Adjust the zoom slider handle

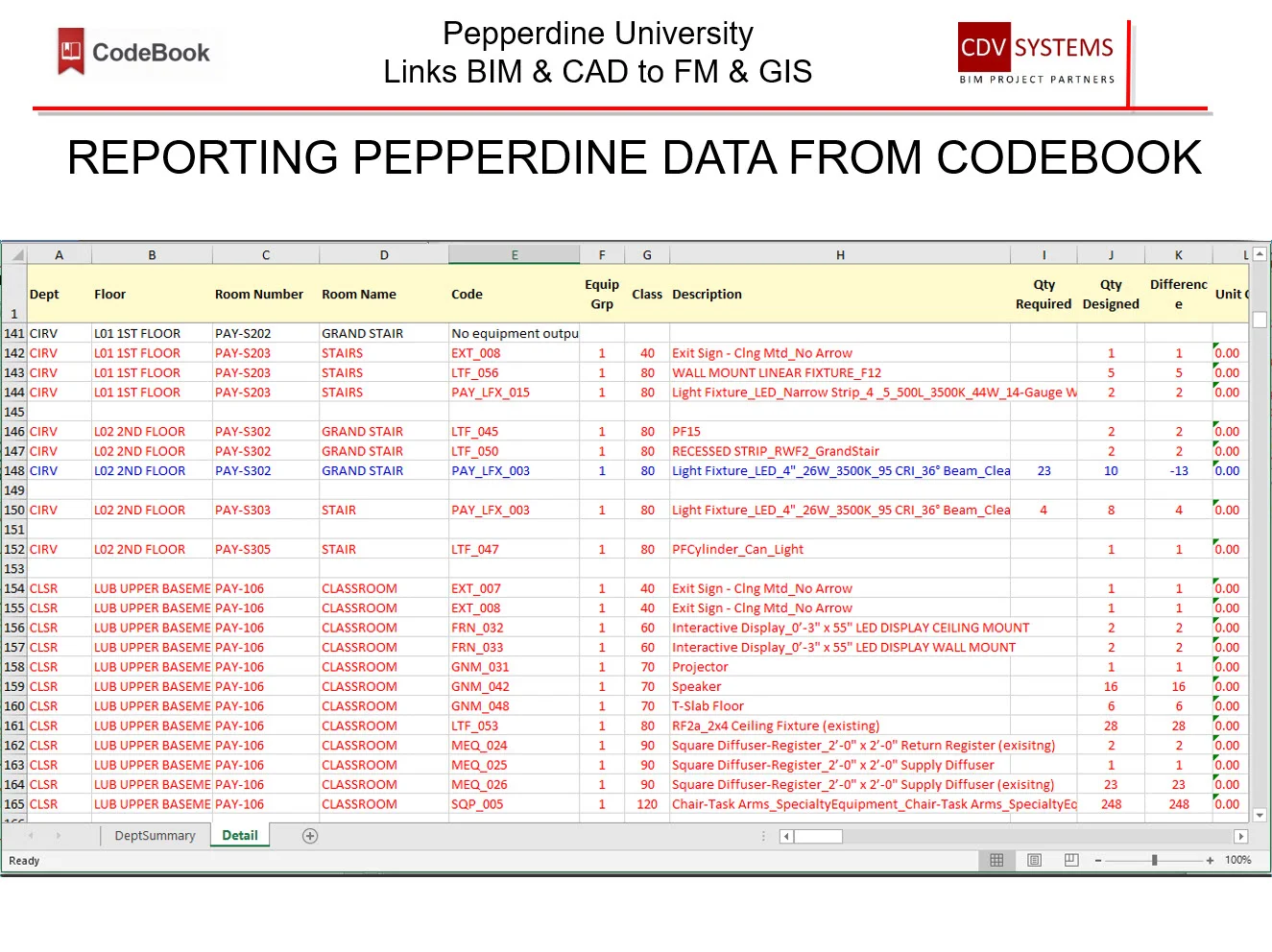1154,861
